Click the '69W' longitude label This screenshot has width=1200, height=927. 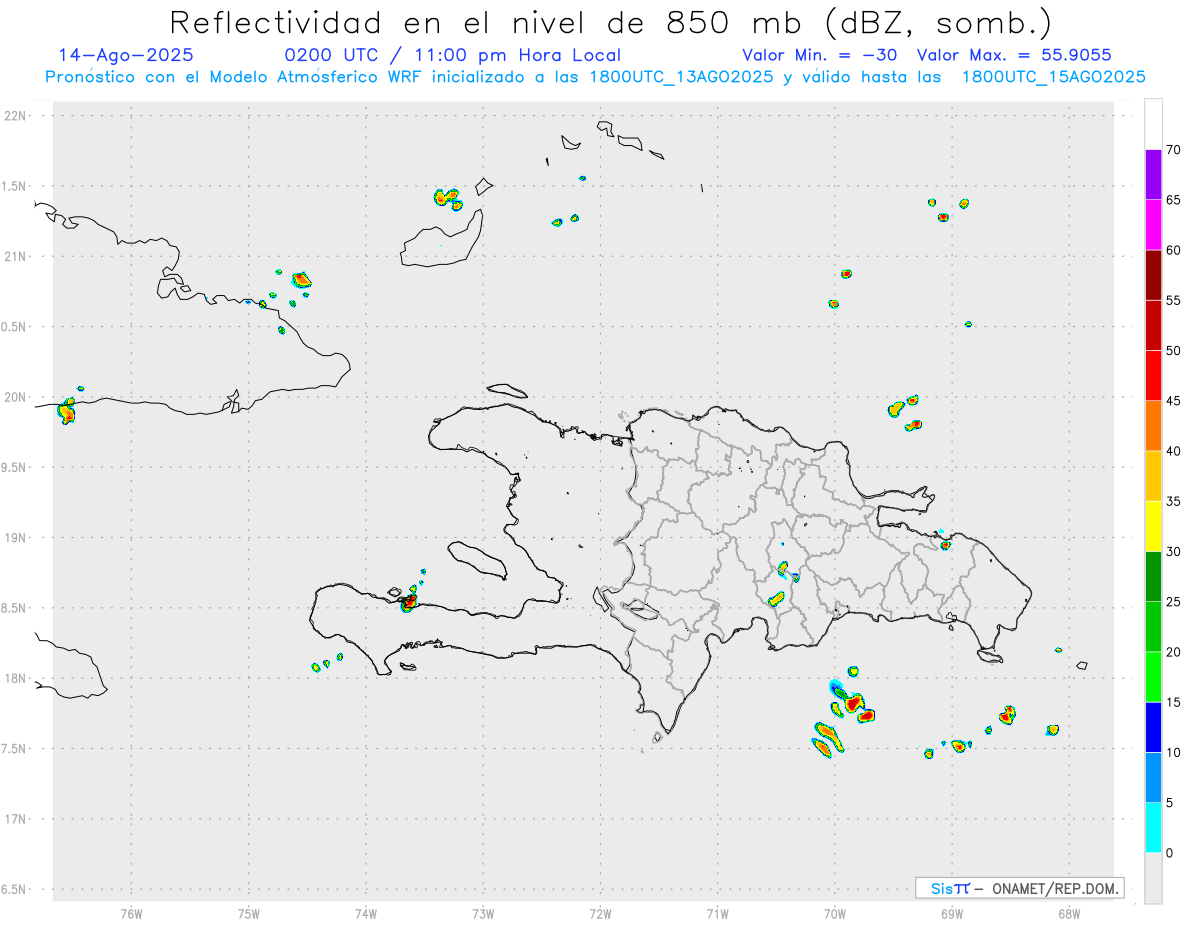click(x=951, y=914)
